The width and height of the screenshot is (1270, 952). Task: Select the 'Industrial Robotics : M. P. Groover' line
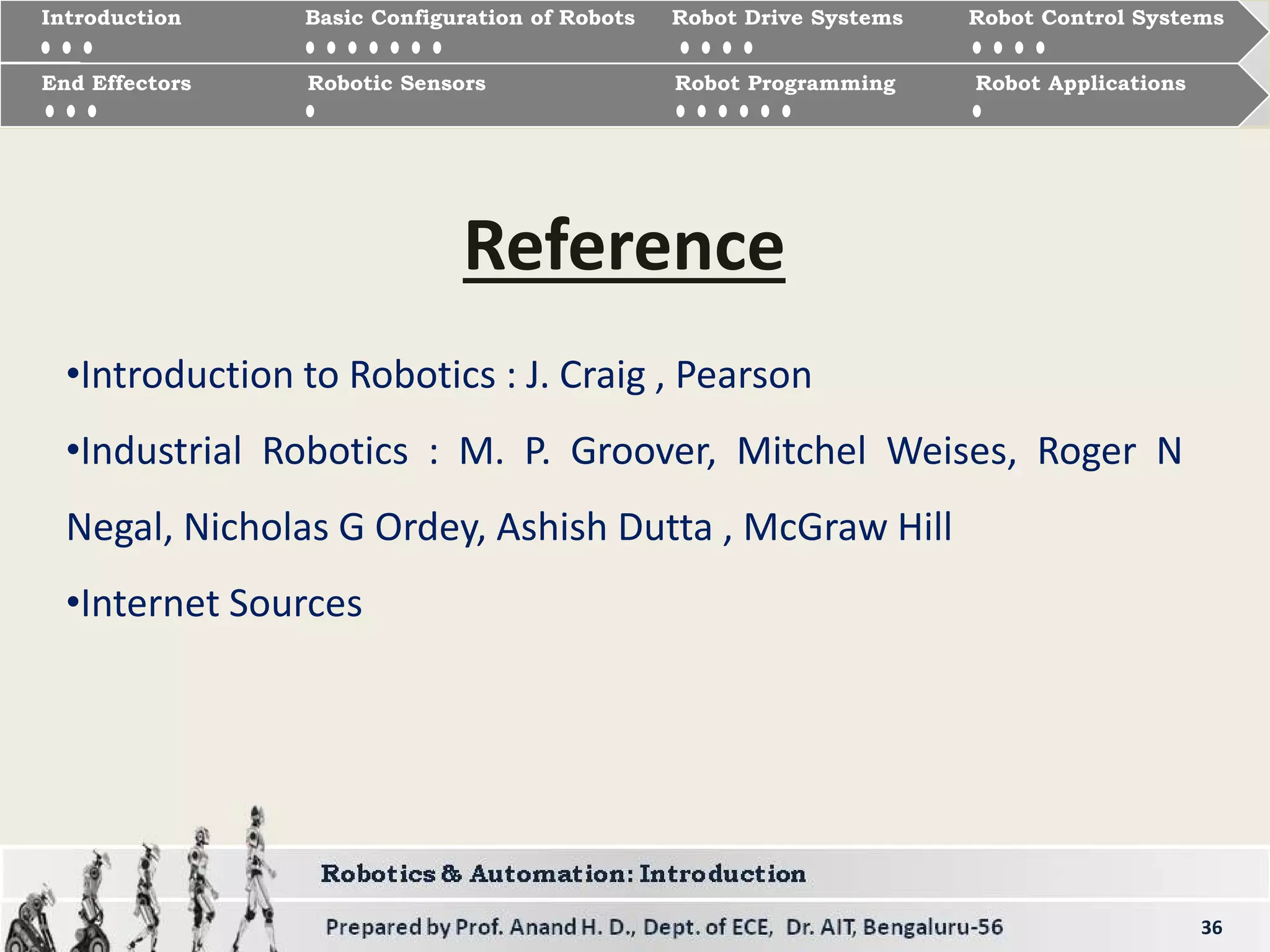[624, 451]
